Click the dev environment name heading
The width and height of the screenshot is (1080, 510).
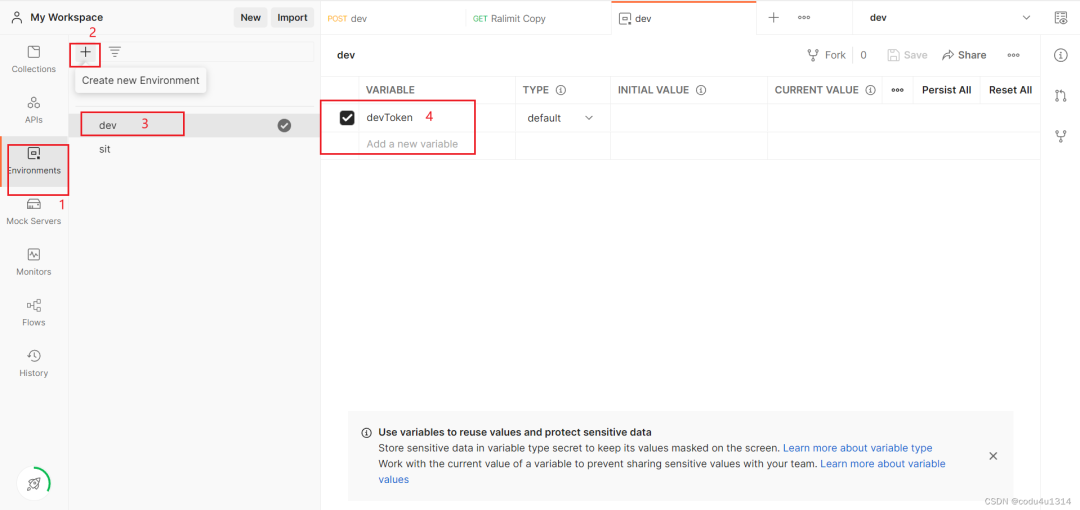tap(346, 55)
